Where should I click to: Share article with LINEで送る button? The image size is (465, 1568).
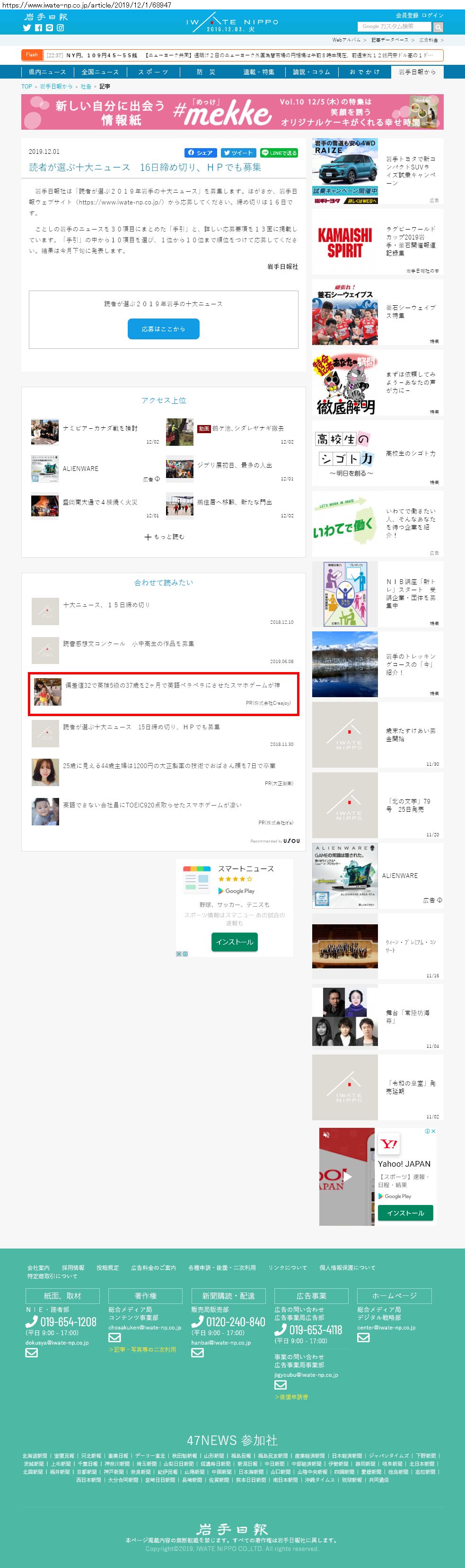coord(279,153)
